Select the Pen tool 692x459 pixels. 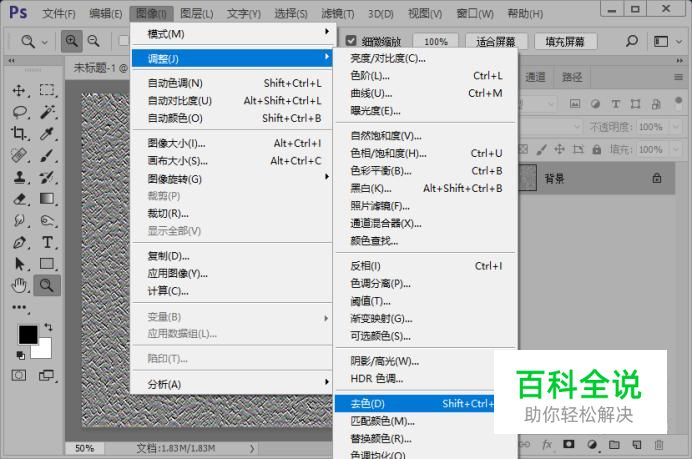tap(19, 242)
